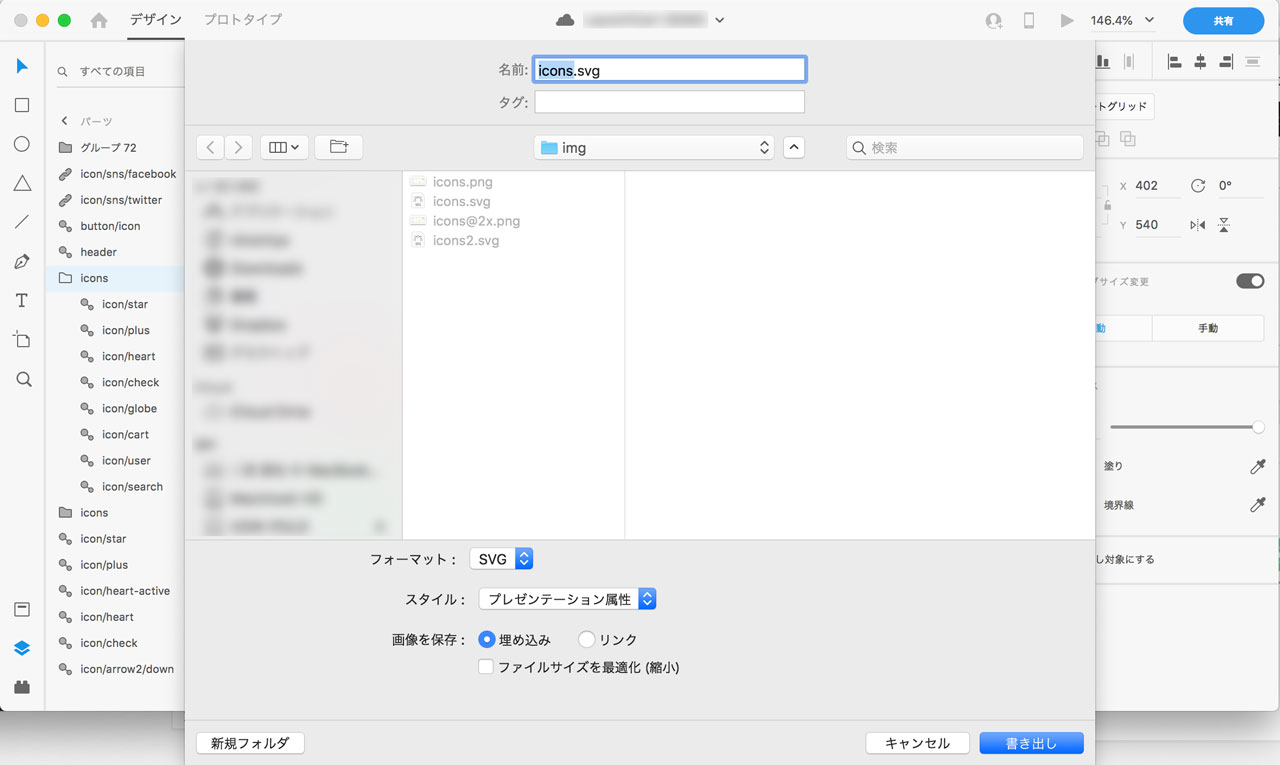Select the 埋め込み radio button

pos(487,640)
